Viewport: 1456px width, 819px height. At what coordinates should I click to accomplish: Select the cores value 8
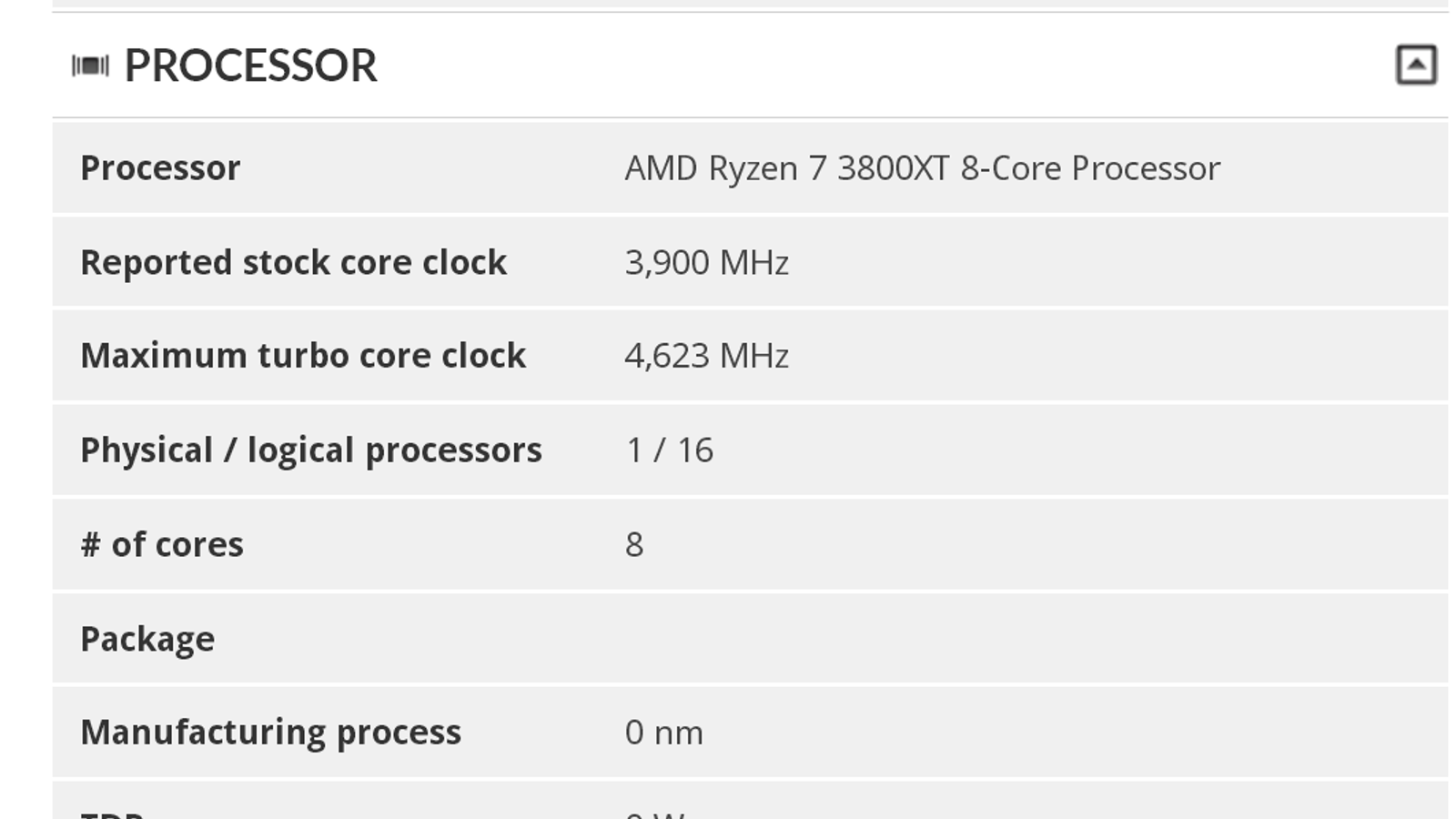pos(634,545)
